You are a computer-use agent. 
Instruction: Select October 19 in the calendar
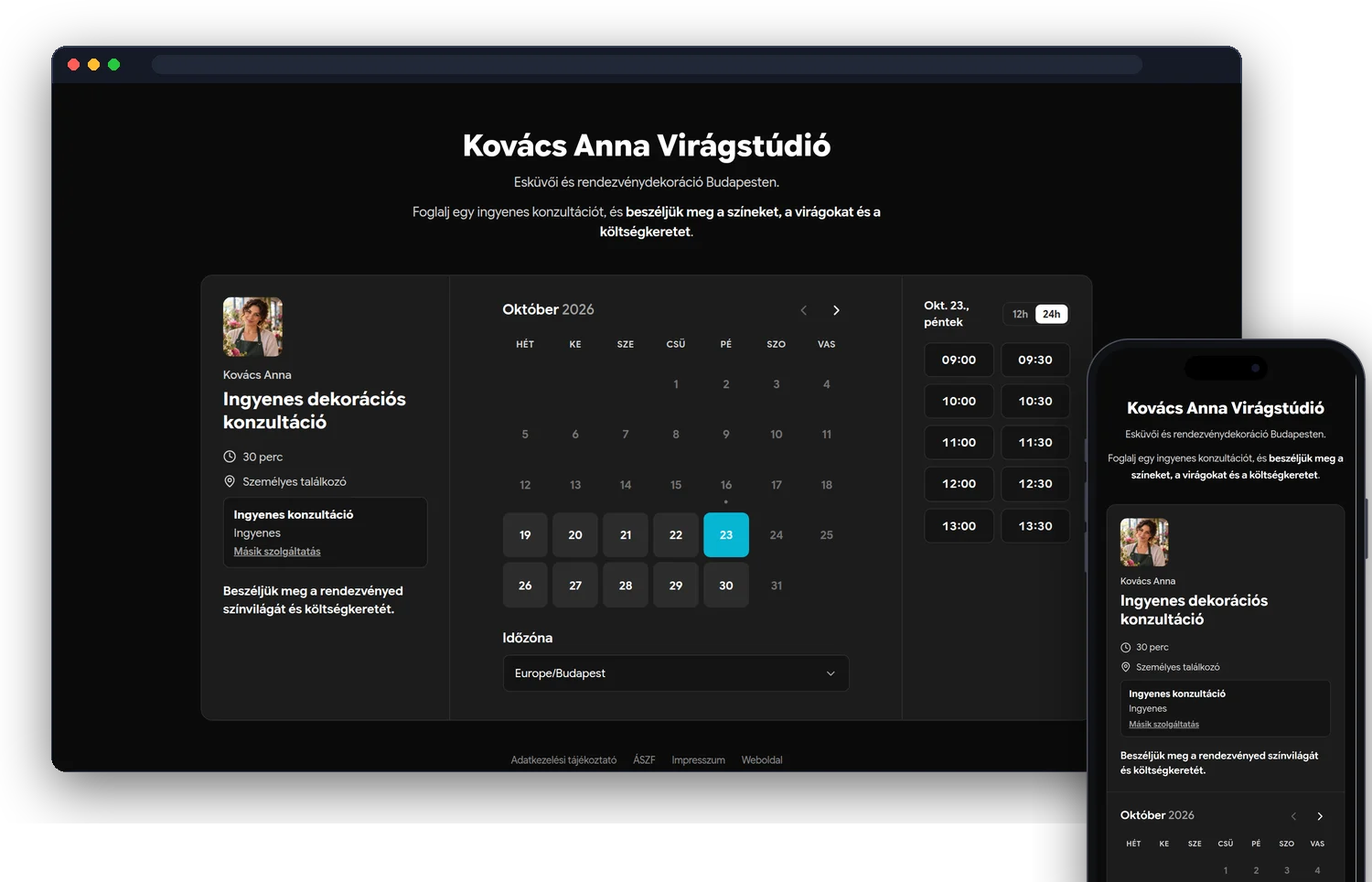point(525,535)
